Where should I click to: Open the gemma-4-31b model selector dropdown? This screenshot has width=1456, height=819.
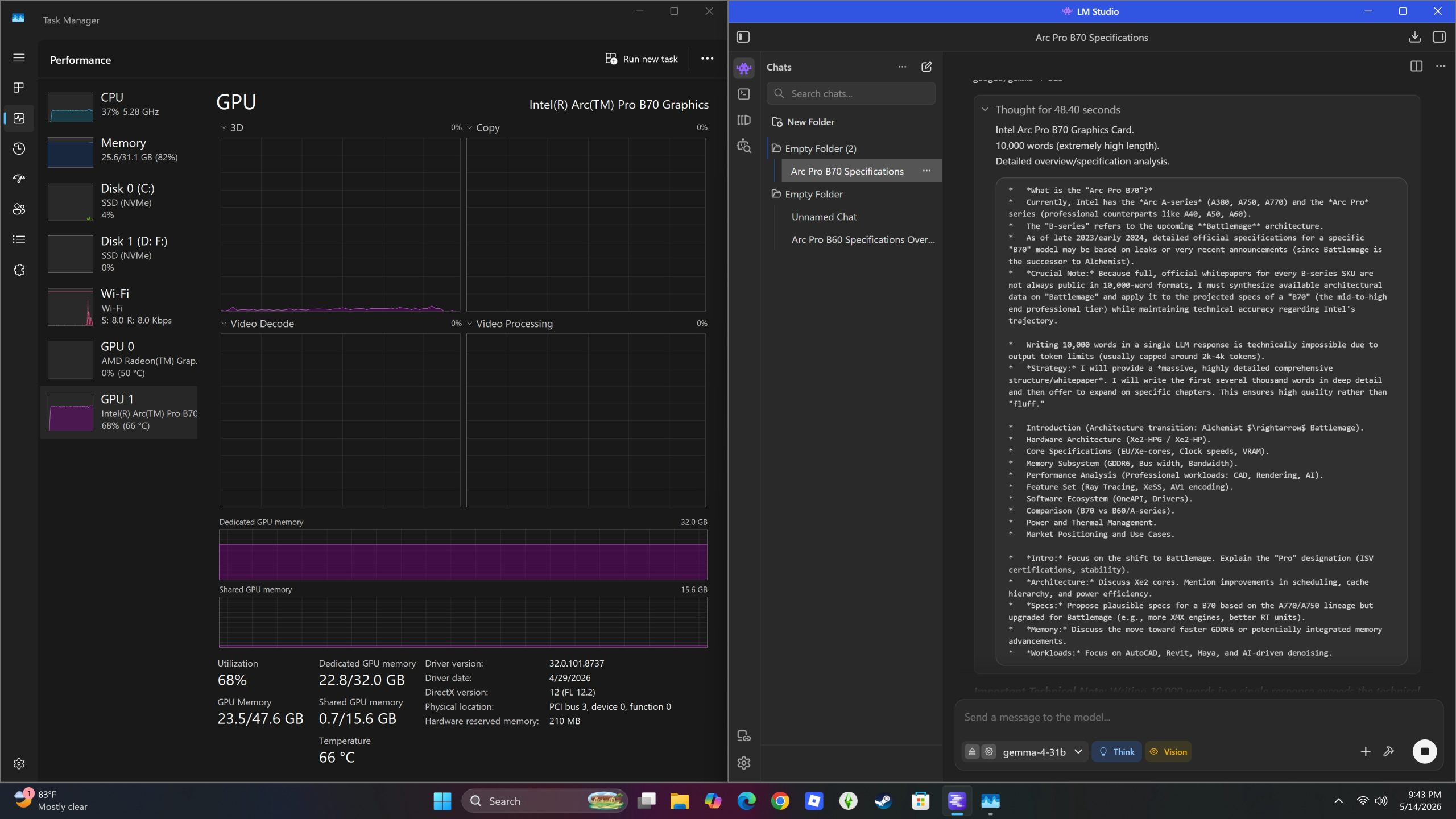pyautogui.click(x=1043, y=752)
